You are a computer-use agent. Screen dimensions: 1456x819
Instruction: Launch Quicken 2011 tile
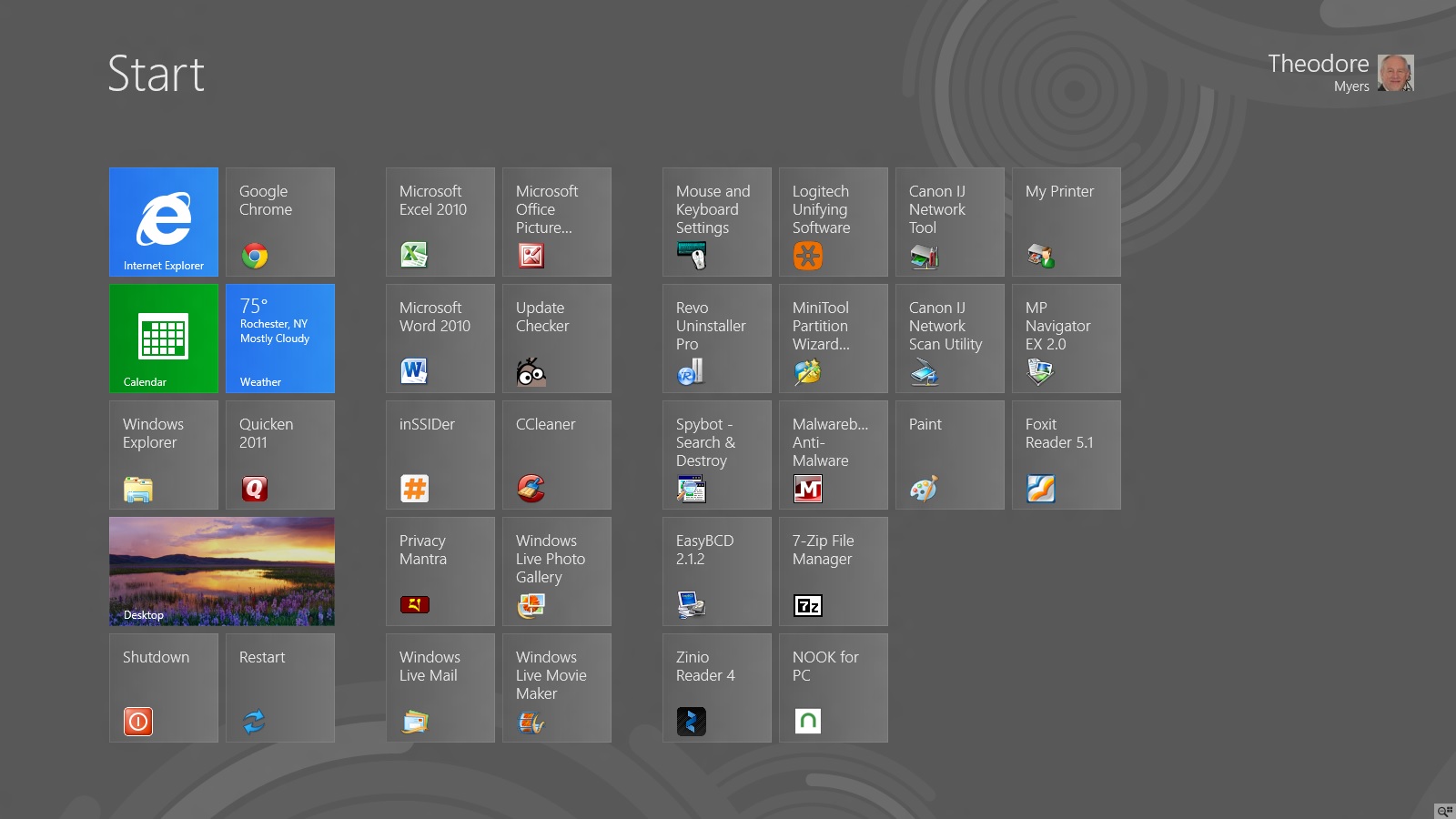coord(280,455)
